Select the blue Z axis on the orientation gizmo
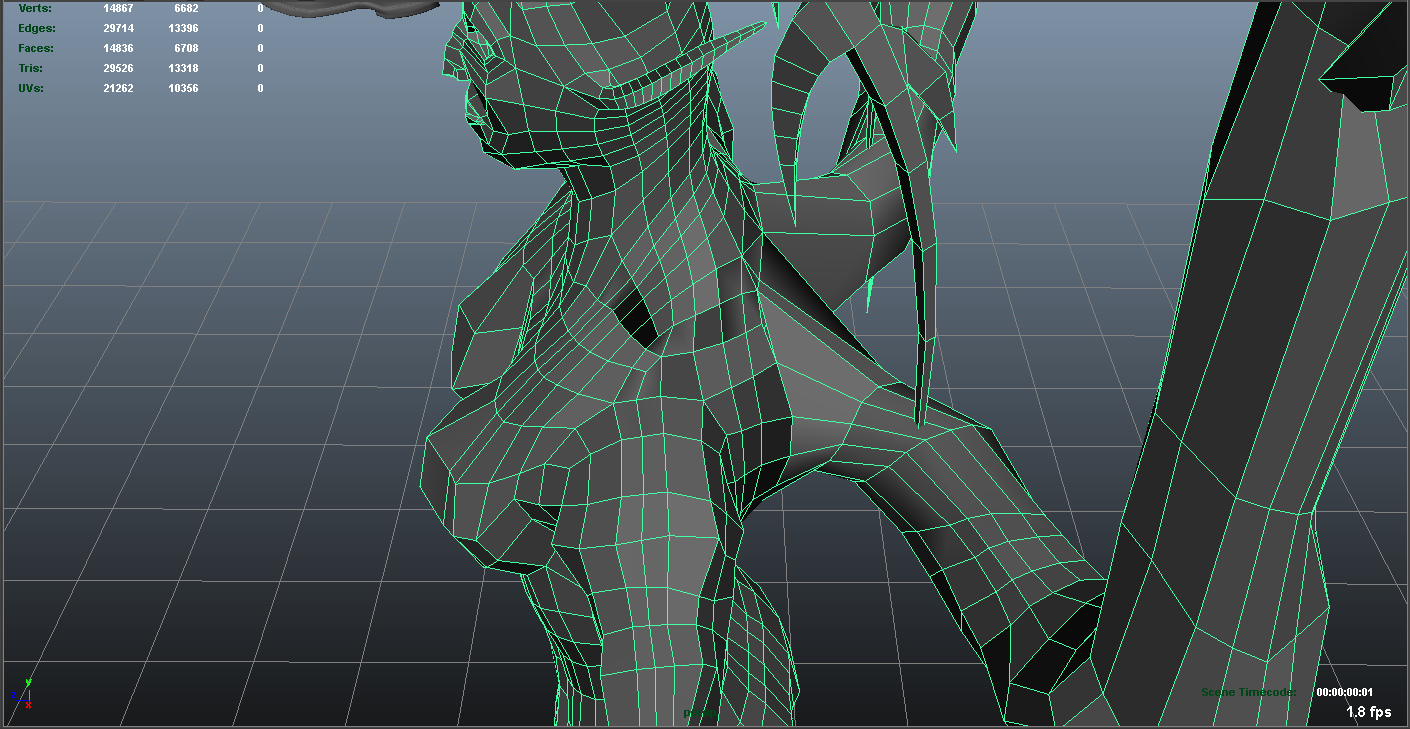 [x=13, y=695]
